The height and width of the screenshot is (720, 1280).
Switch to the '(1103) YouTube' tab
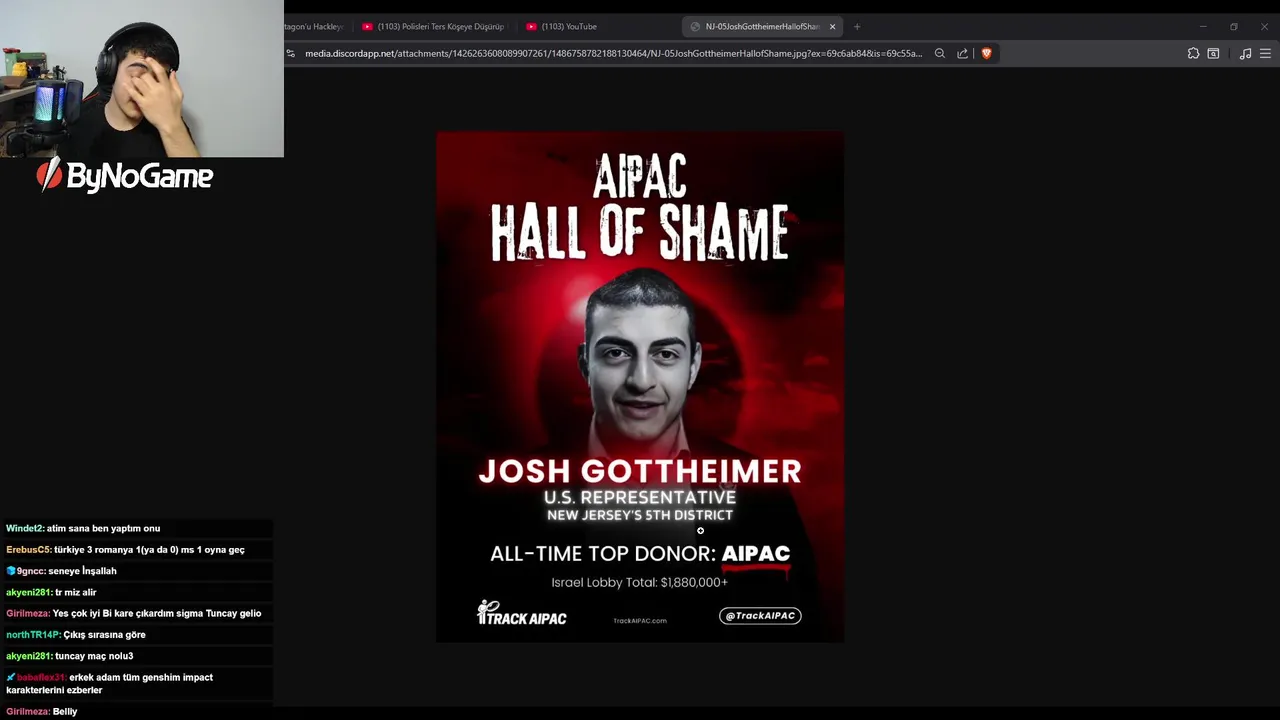598,27
